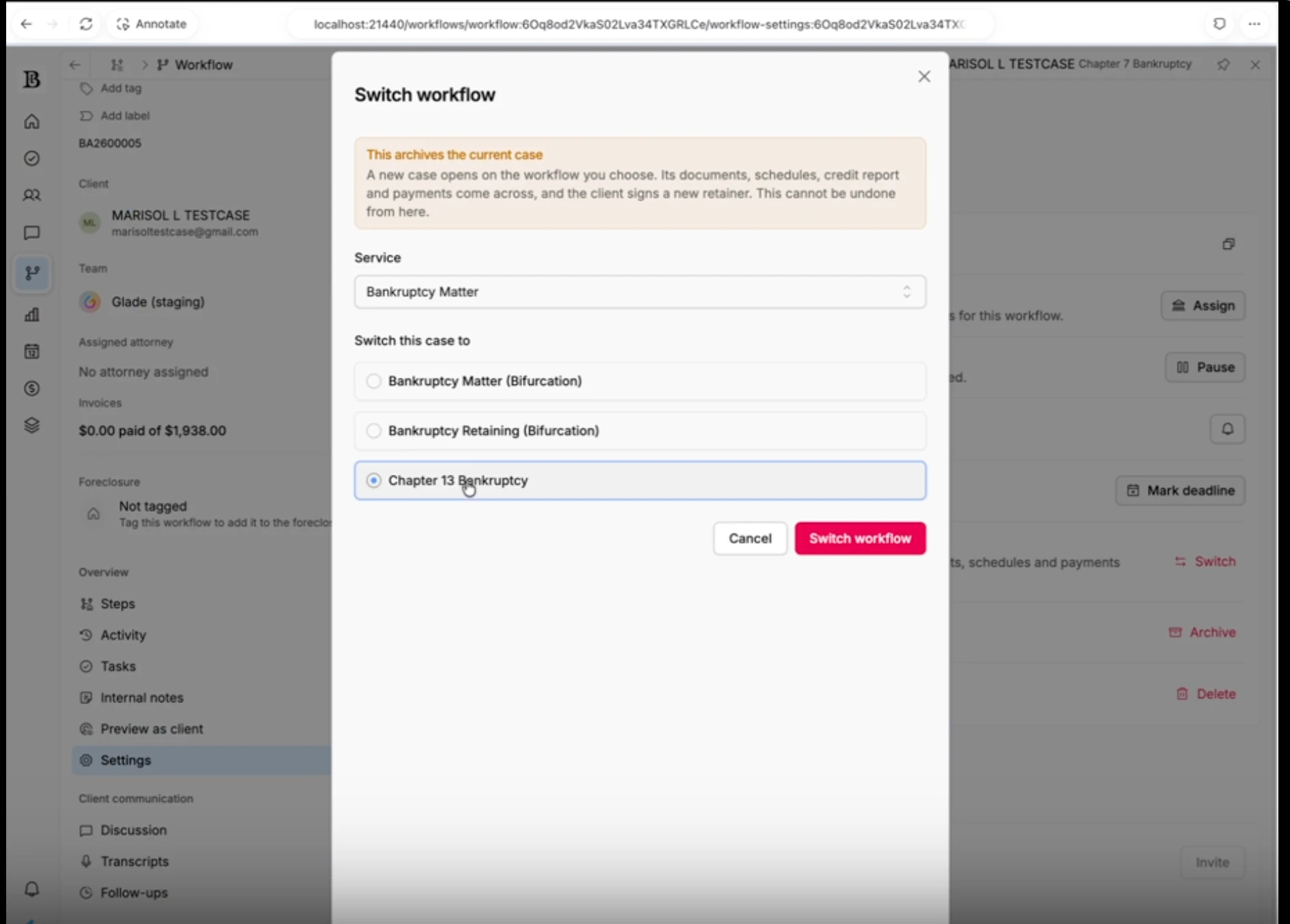Image resolution: width=1290 pixels, height=924 pixels.
Task: Click the notifications bell in sidebar bottom
Action: pyautogui.click(x=31, y=889)
